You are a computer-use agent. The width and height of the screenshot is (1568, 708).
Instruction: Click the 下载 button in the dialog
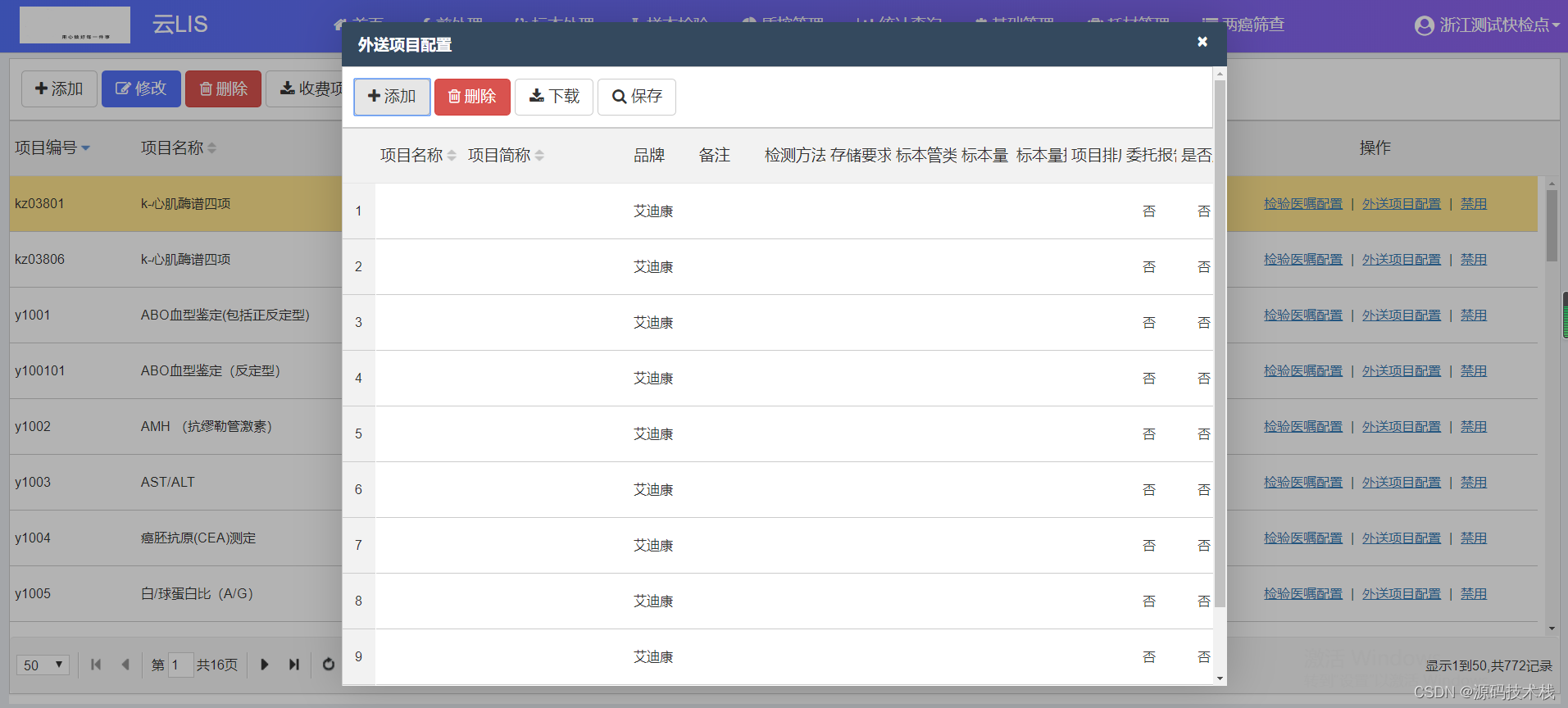pyautogui.click(x=554, y=97)
